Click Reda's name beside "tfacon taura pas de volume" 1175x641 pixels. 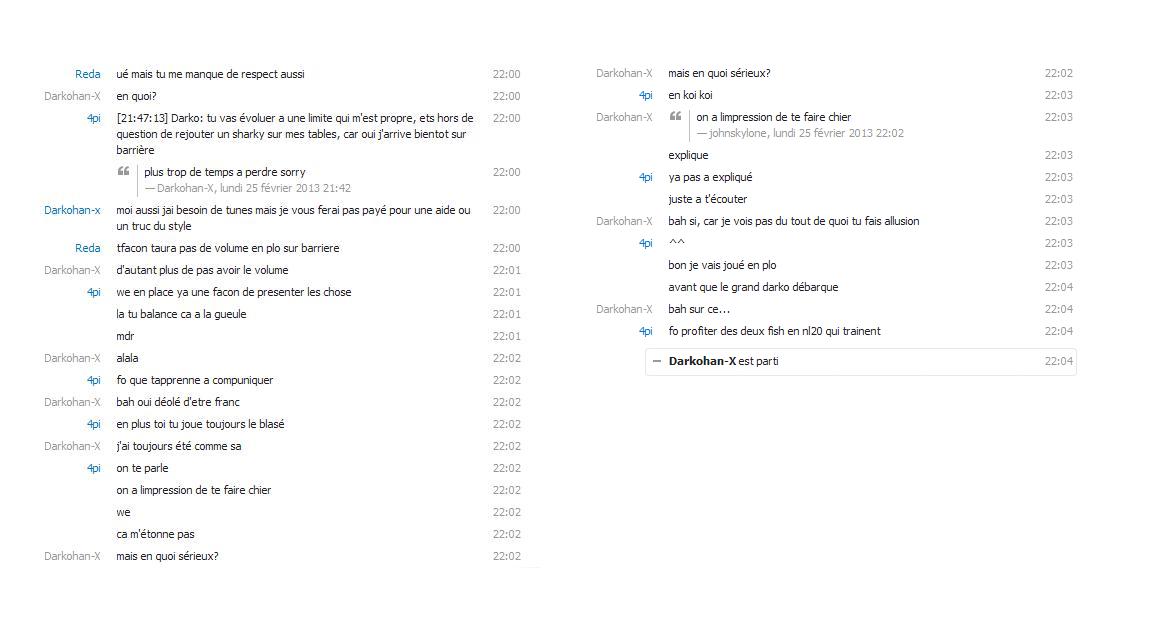point(88,248)
